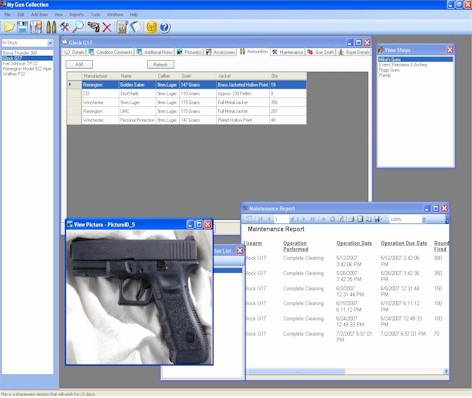Image resolution: width=472 pixels, height=398 pixels.
Task: Click the crossed tools maintenance icon
Action: (x=64, y=27)
